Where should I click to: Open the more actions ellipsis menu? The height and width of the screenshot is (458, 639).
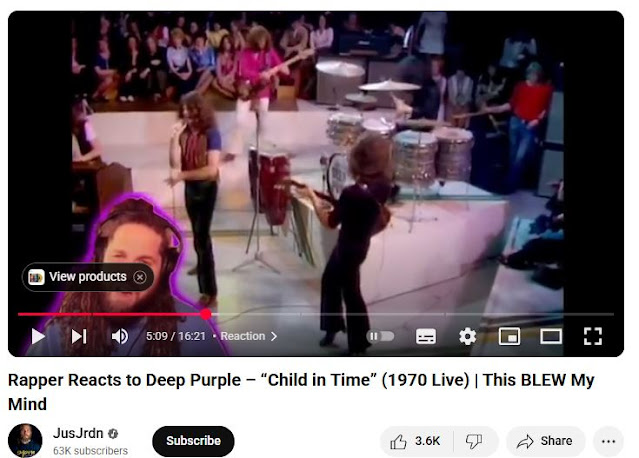pyautogui.click(x=608, y=441)
